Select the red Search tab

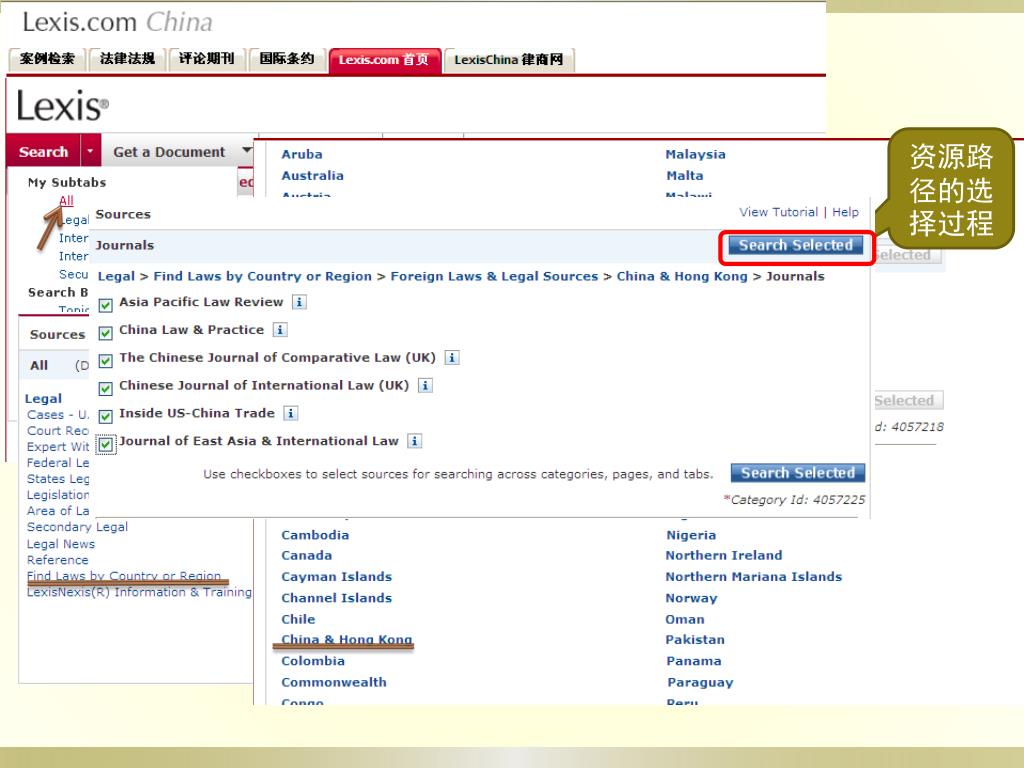click(x=43, y=152)
